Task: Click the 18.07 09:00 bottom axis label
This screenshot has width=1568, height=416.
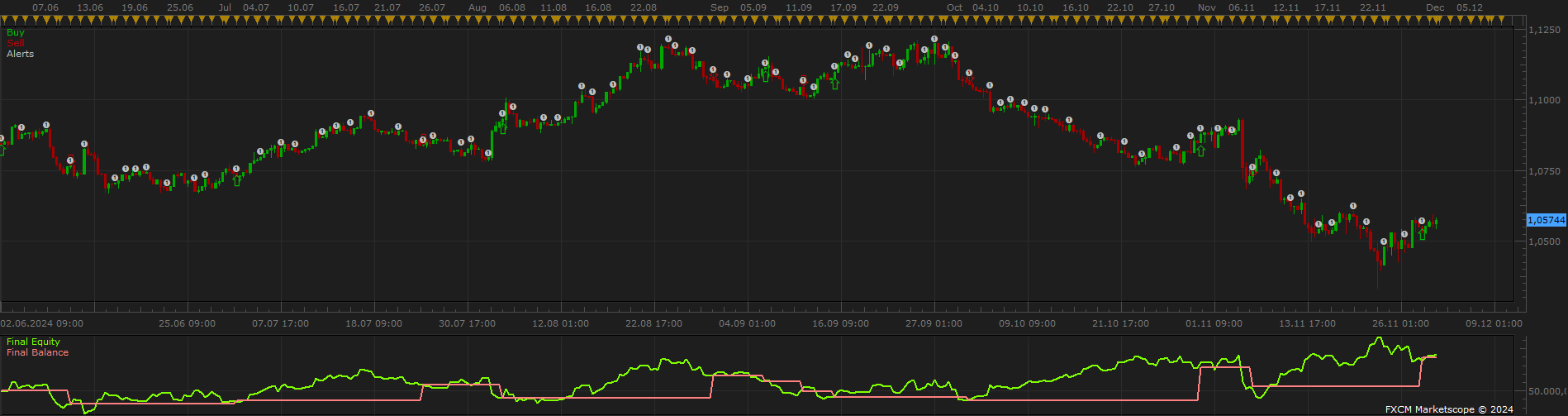Action: 374,323
